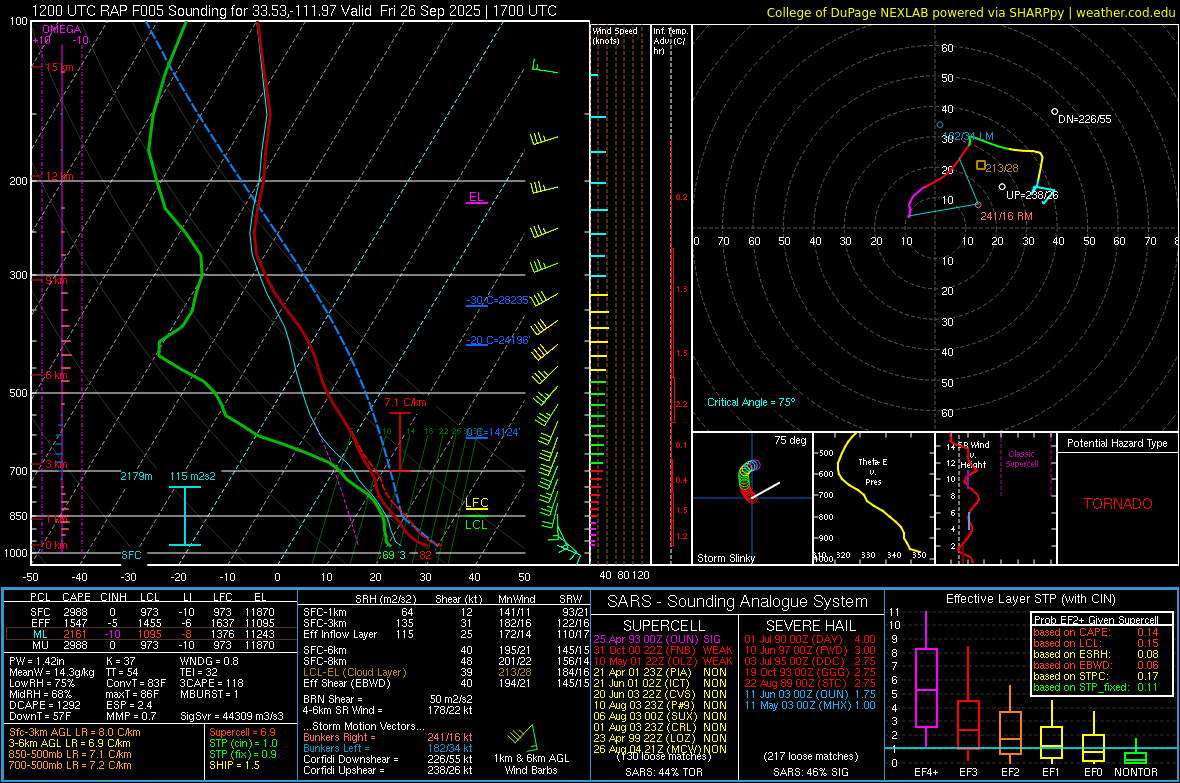1180x783 pixels.
Task: Click the 'DCAPE = 1292' value
Action: point(44,705)
